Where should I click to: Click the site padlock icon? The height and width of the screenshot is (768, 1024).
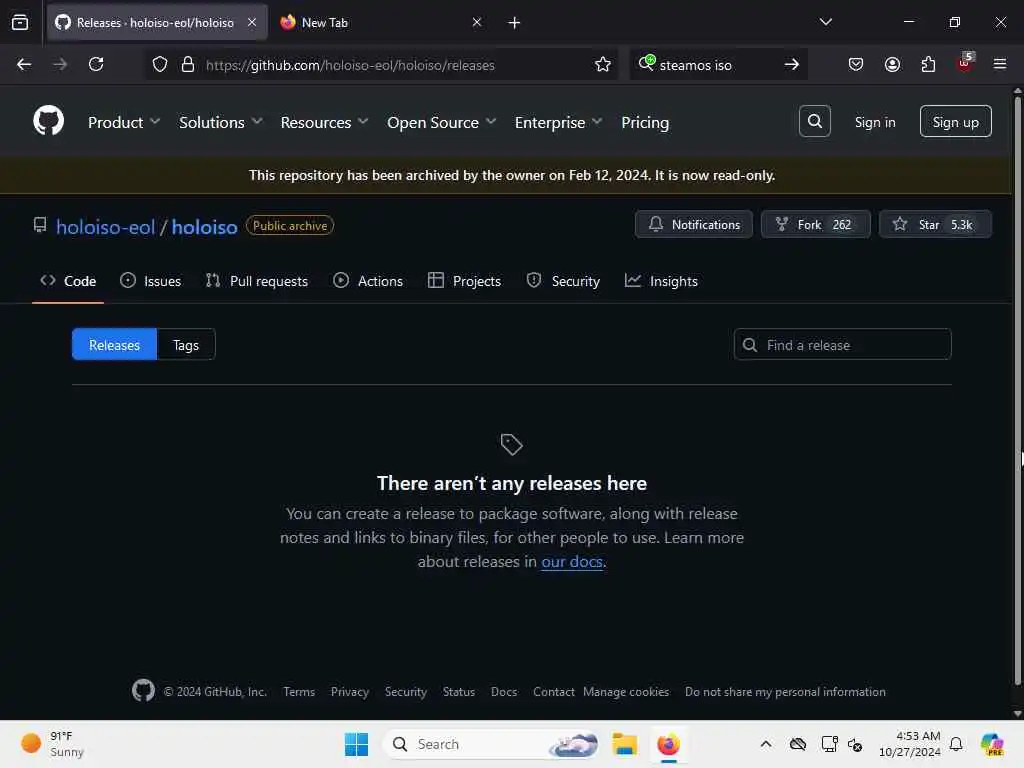(x=188, y=64)
